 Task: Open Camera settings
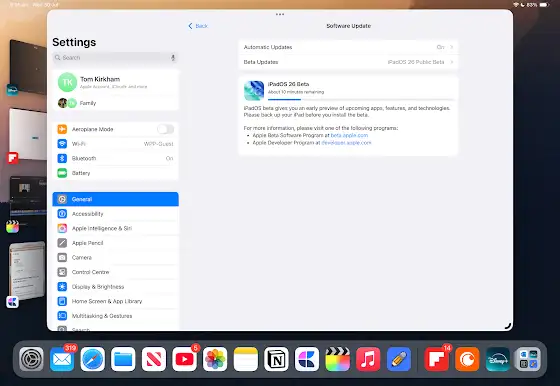115,257
